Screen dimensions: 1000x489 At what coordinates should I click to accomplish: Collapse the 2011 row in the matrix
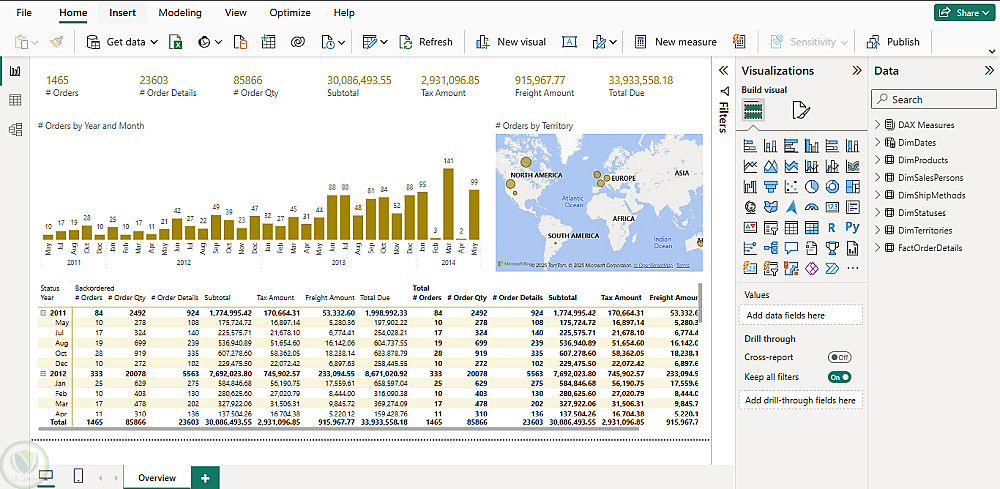pyautogui.click(x=42, y=313)
